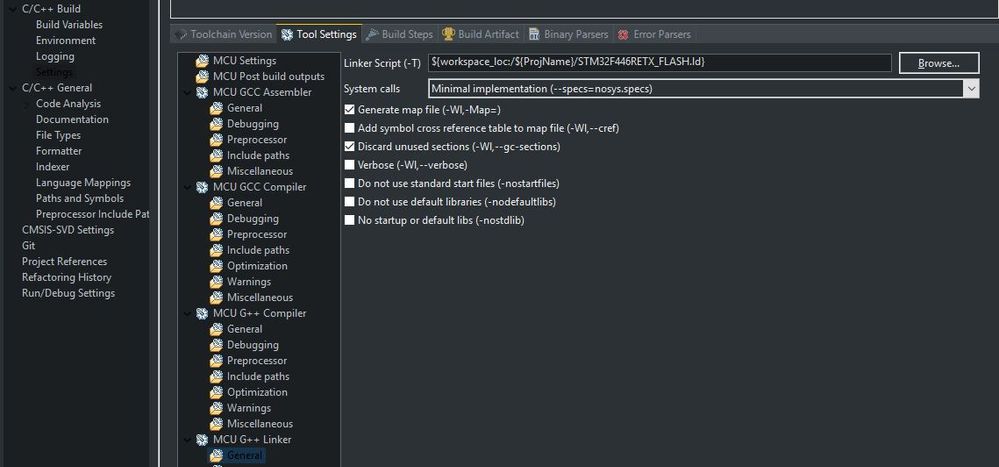The width and height of the screenshot is (999, 467).
Task: Collapse the MCU GCC Assembler group
Action: click(x=188, y=92)
